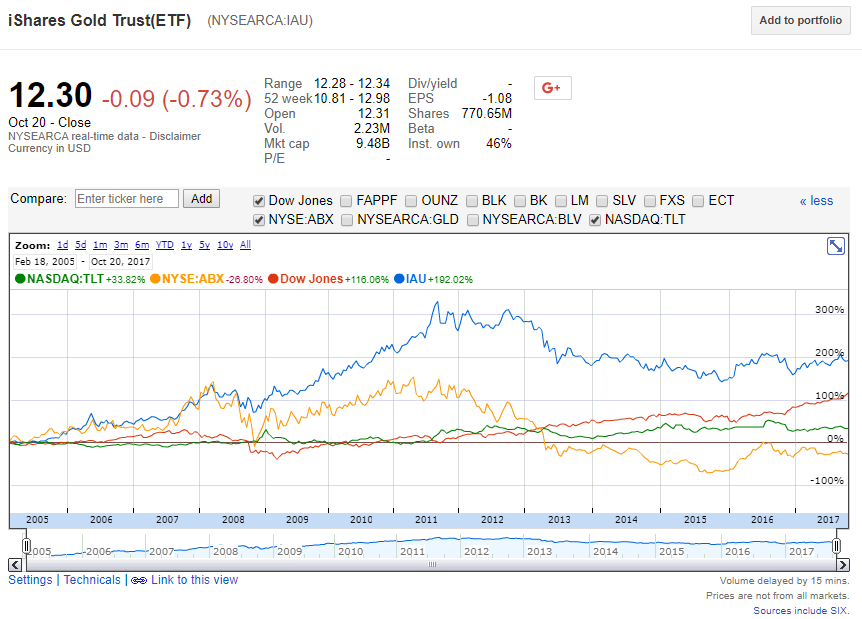Click the horizontal scrollbar thumb under the chart
The image size is (862, 619).
point(432,565)
